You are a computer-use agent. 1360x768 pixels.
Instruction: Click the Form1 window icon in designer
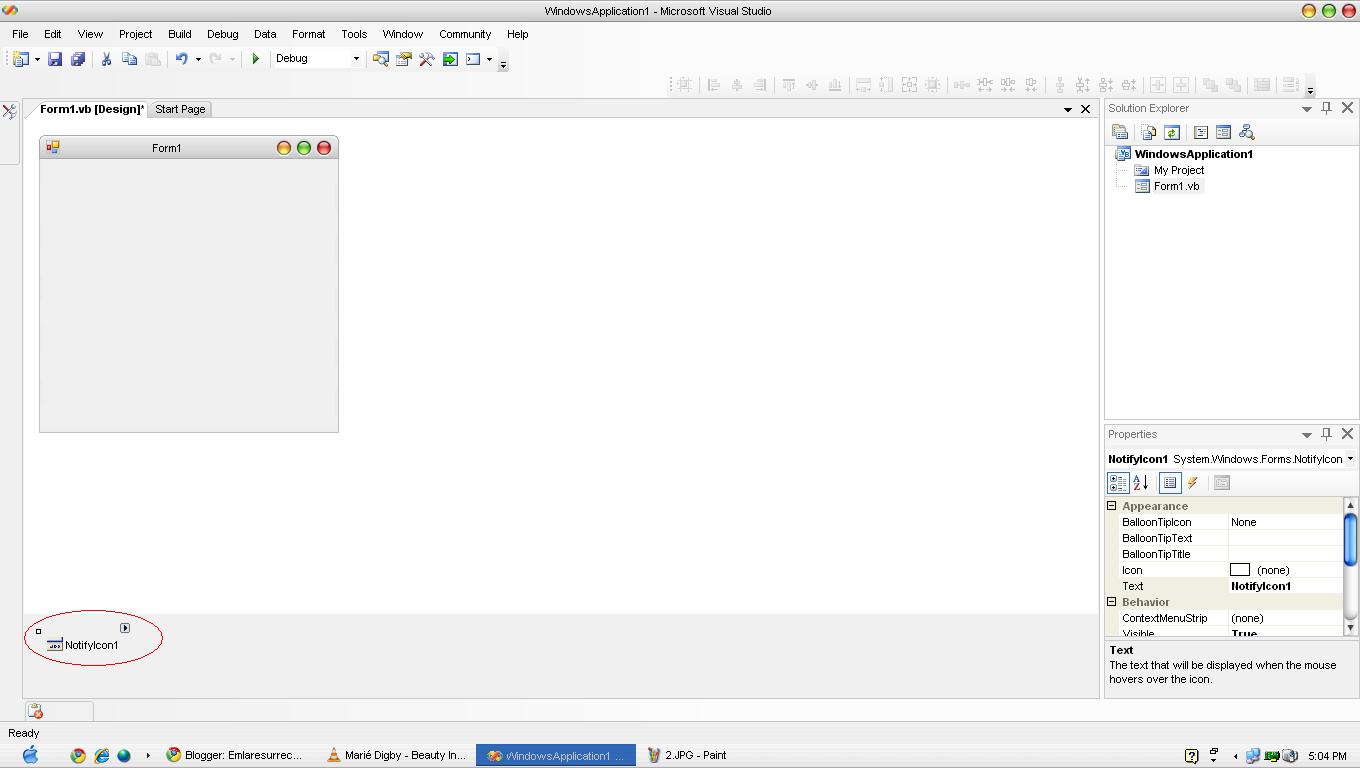tap(53, 148)
